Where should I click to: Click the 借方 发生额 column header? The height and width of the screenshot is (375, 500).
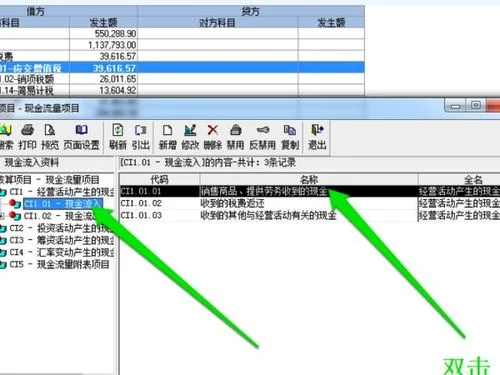103,22
